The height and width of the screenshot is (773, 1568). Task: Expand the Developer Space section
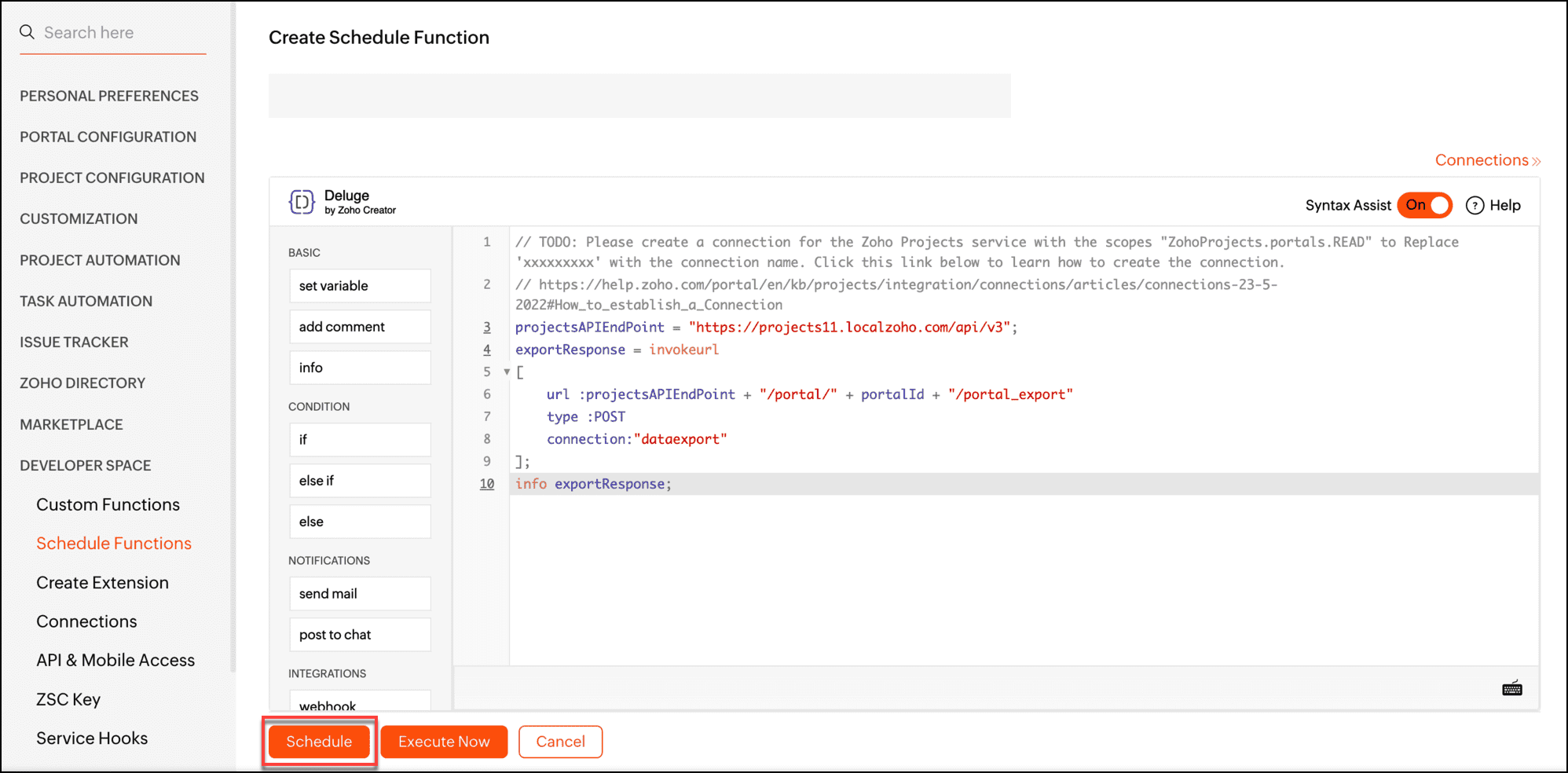pyautogui.click(x=86, y=465)
